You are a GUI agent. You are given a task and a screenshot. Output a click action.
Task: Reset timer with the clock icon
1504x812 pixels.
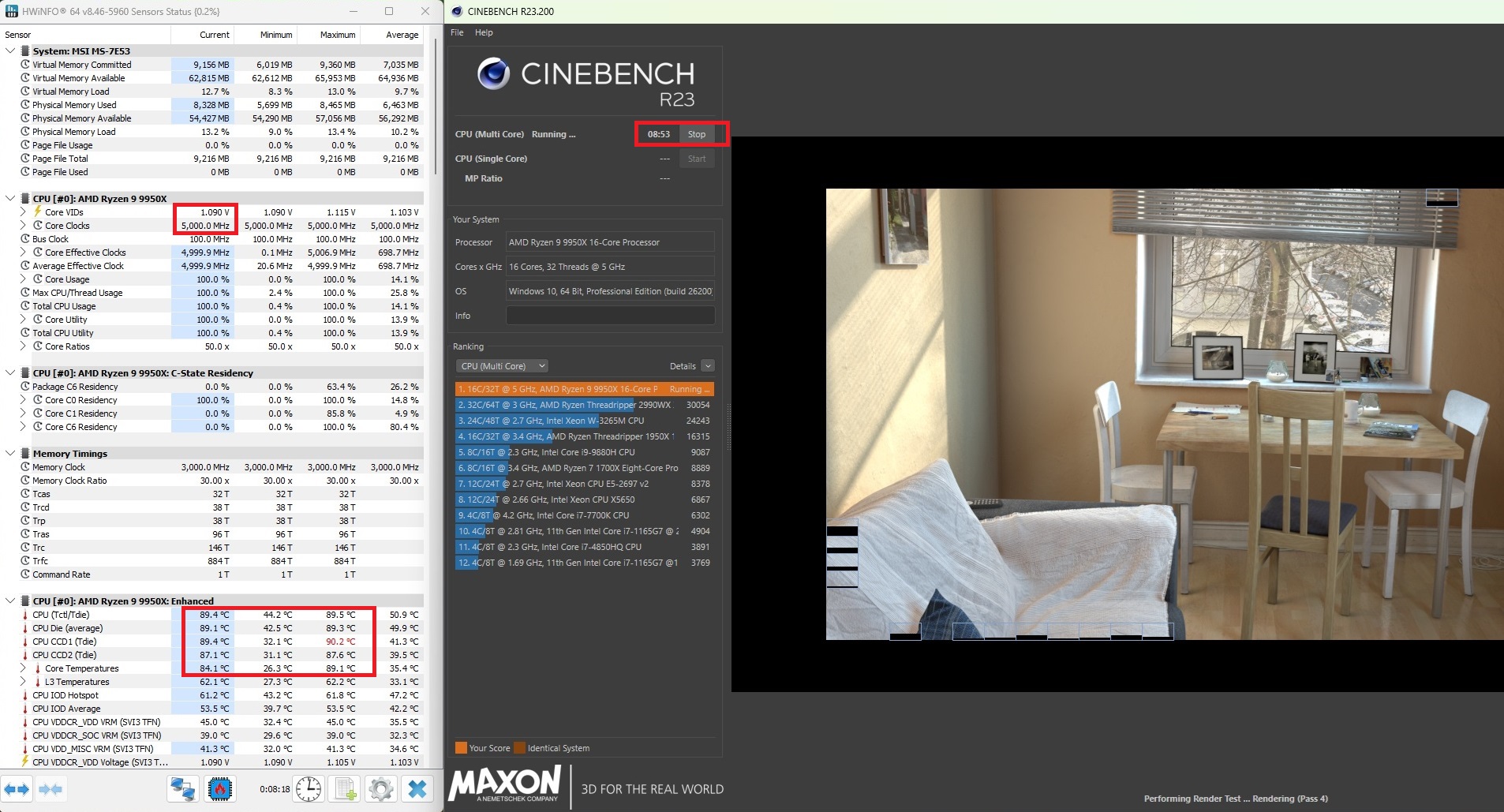coord(309,788)
